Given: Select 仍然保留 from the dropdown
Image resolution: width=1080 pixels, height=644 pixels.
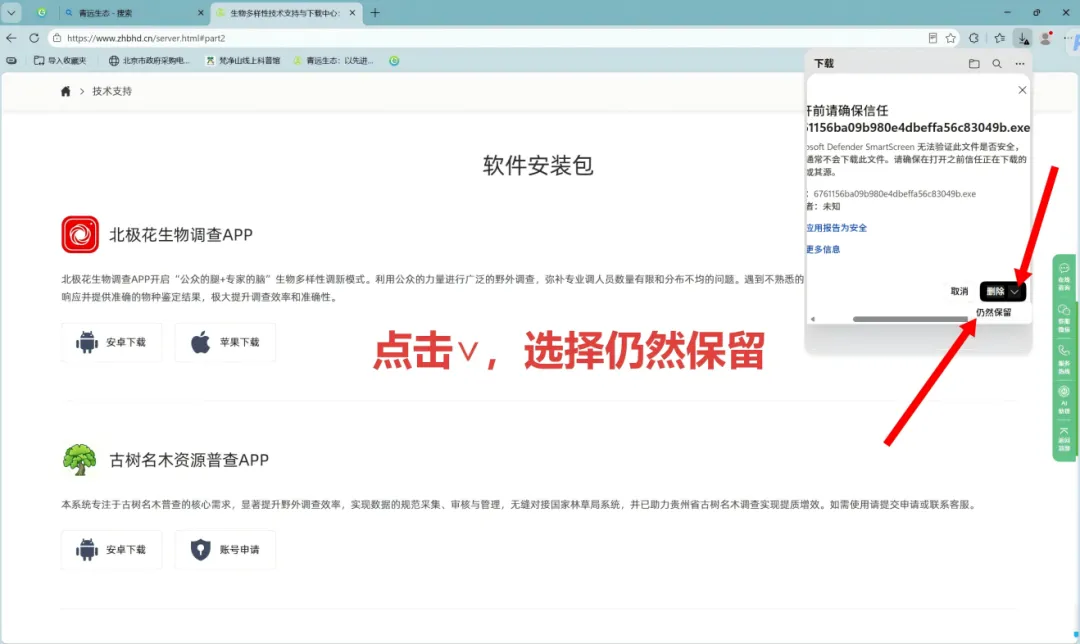Looking at the screenshot, I should coord(993,313).
